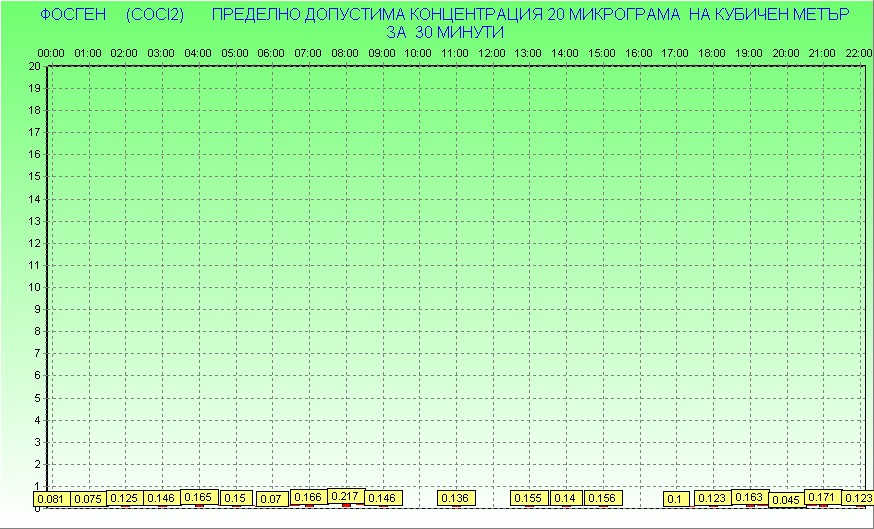Click the title's second line ЗА 30 МИНУТИ
Image resolution: width=874 pixels, height=529 pixels.
(x=445, y=32)
